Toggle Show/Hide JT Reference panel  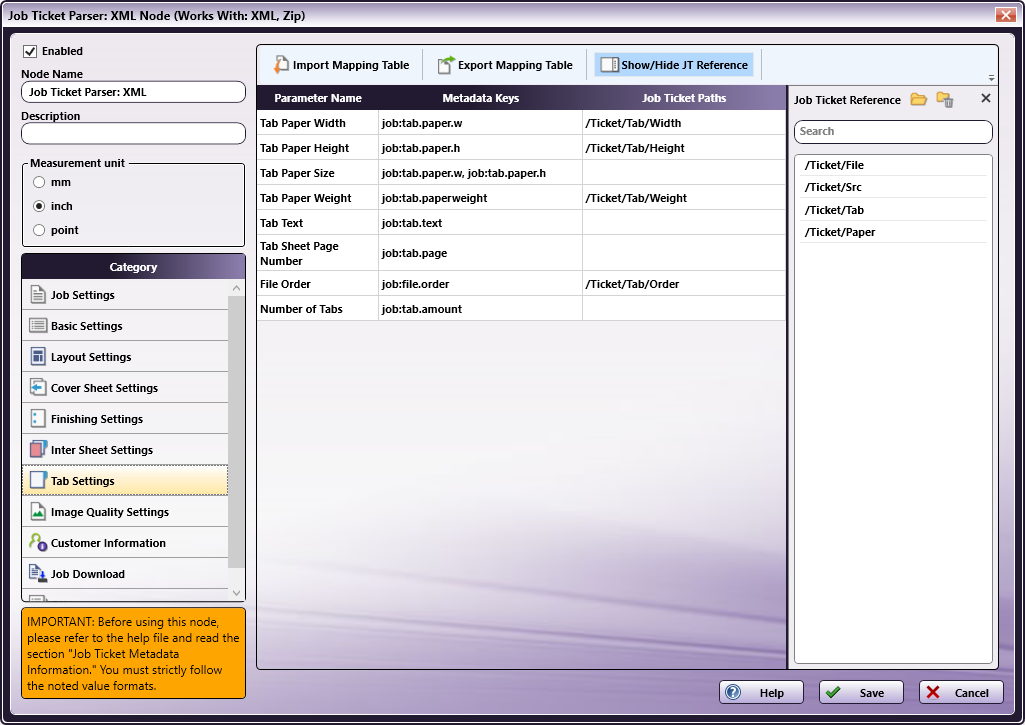coord(674,65)
